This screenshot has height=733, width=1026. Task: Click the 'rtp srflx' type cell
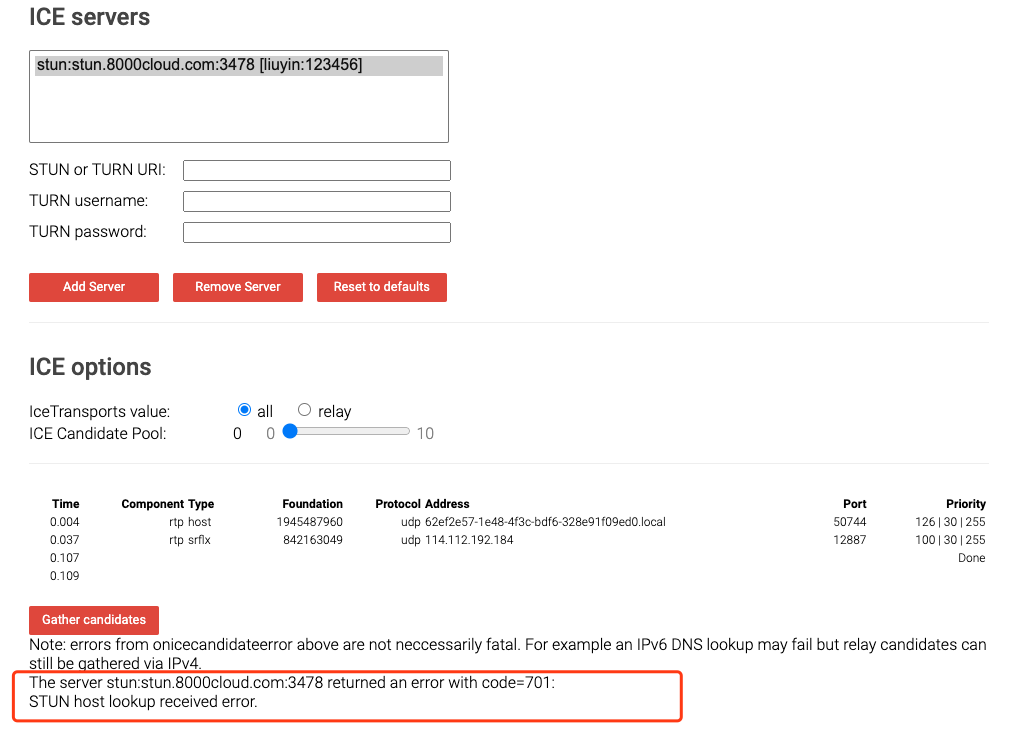coord(190,540)
